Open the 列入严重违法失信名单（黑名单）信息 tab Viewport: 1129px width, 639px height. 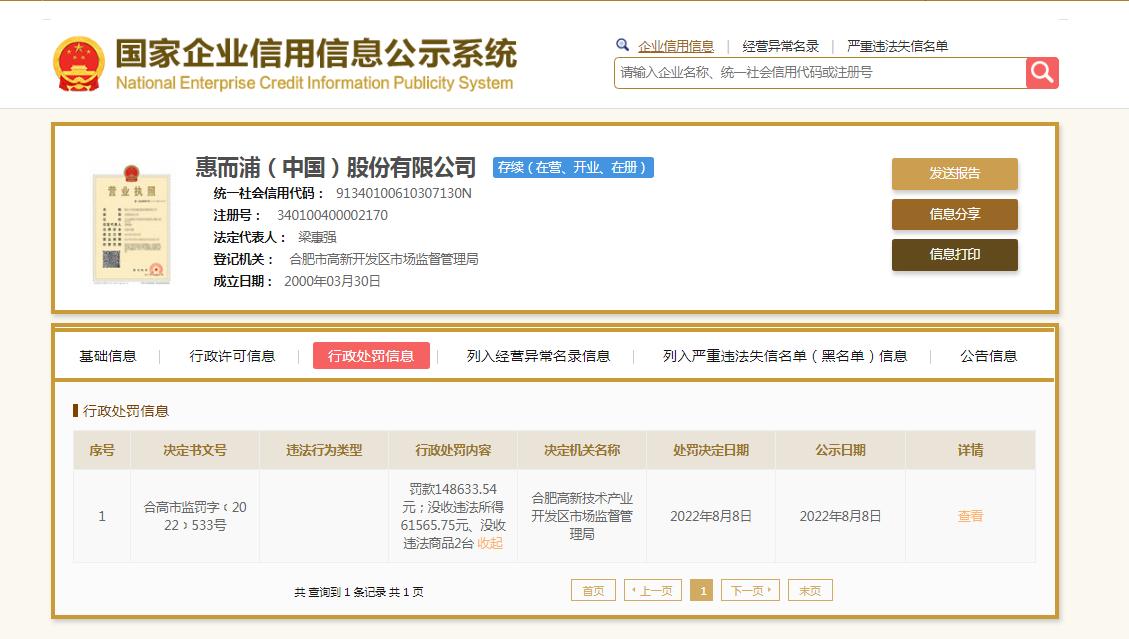(x=784, y=356)
